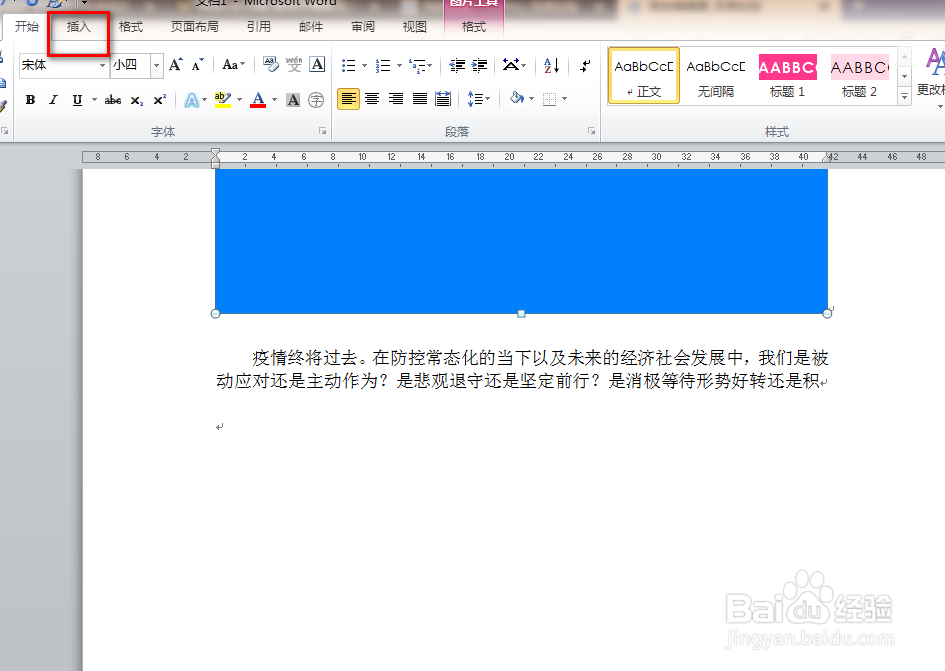The width and height of the screenshot is (945, 671).
Task: Select center alignment
Action: 372,99
